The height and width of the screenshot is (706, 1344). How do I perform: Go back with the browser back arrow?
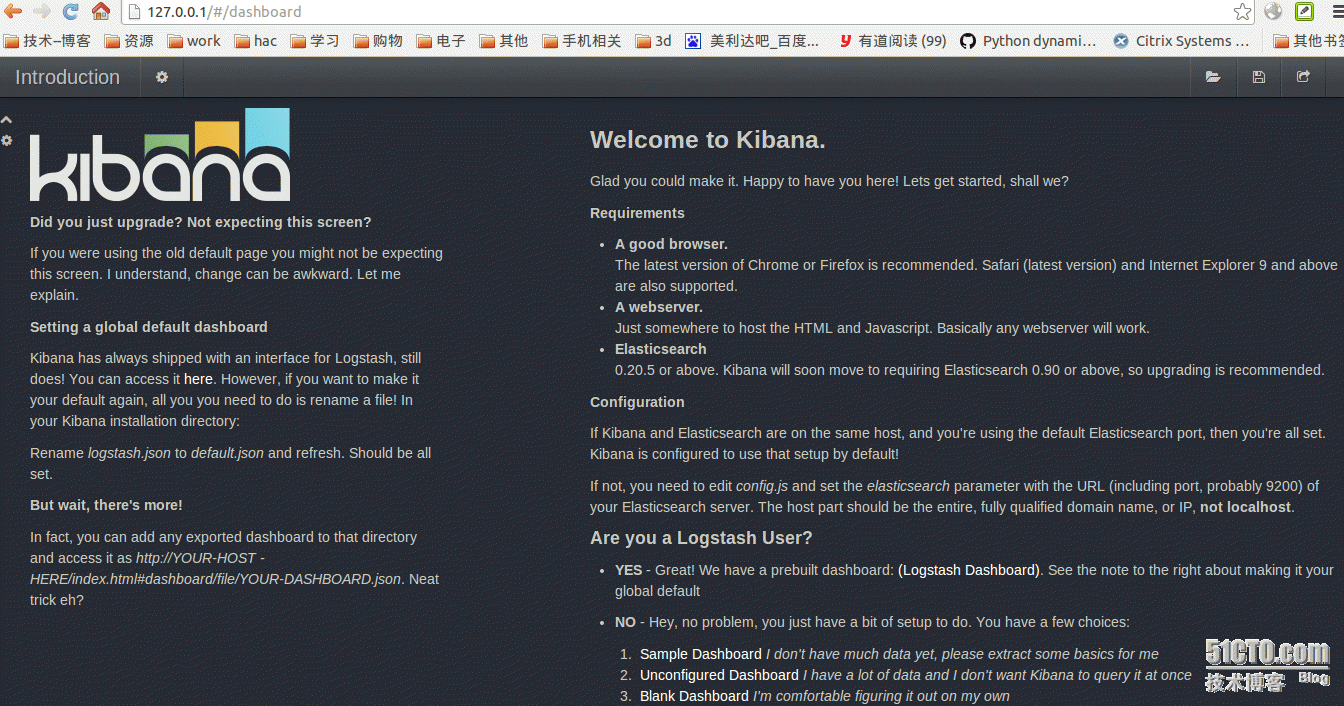(13, 12)
